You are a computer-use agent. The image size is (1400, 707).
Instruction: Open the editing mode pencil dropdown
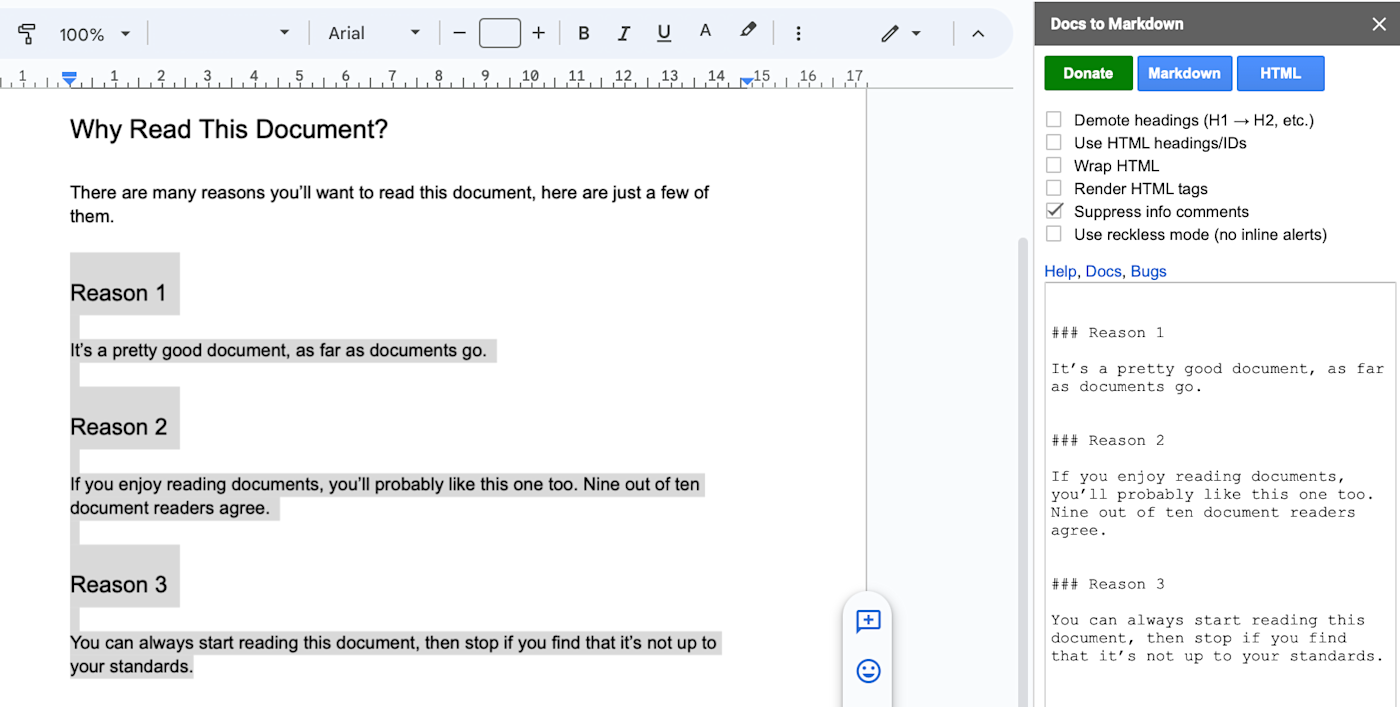901,34
